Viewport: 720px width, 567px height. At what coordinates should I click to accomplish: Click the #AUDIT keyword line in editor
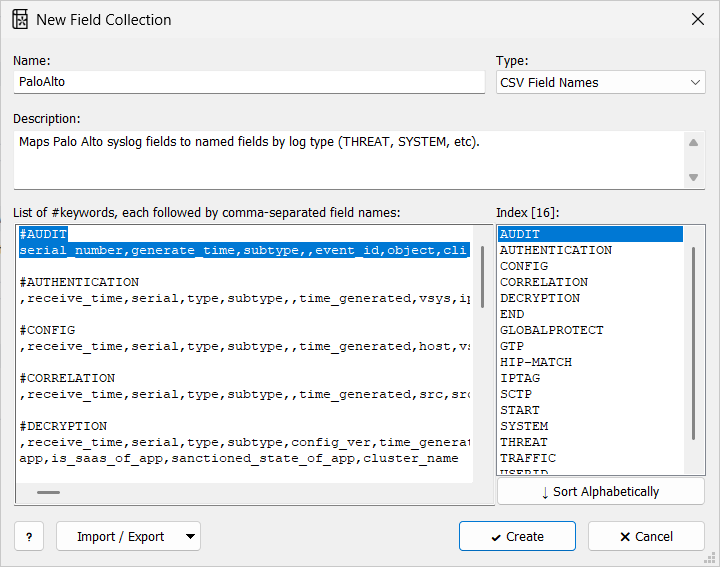pyautogui.click(x=43, y=234)
